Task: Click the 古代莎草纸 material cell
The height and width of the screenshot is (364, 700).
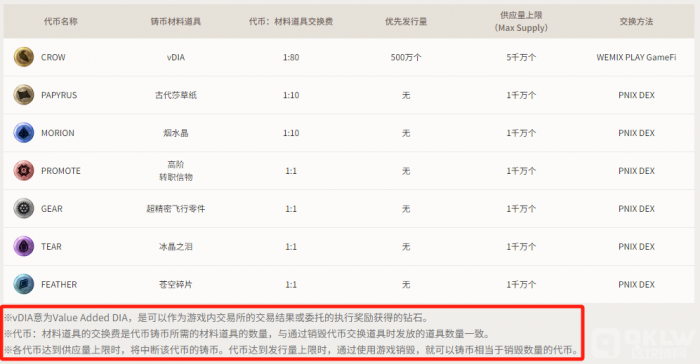Action: (x=175, y=95)
